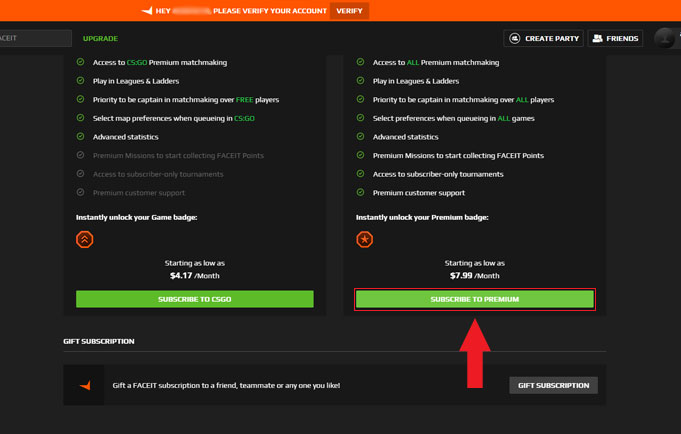This screenshot has width=681, height=434.
Task: Focus the search field in the top bar
Action: pyautogui.click(x=35, y=38)
